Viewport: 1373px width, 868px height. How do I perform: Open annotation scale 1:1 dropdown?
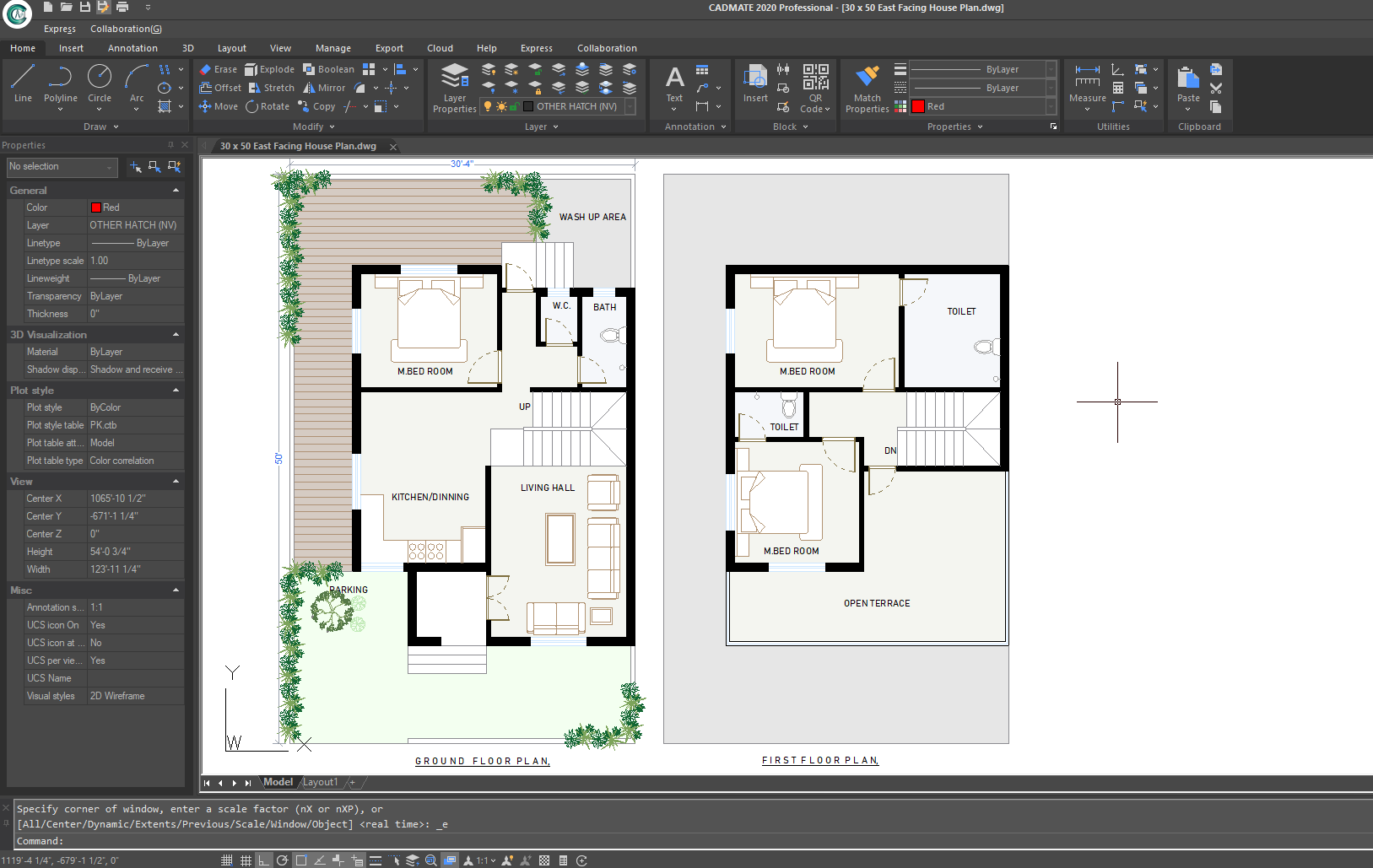[485, 860]
